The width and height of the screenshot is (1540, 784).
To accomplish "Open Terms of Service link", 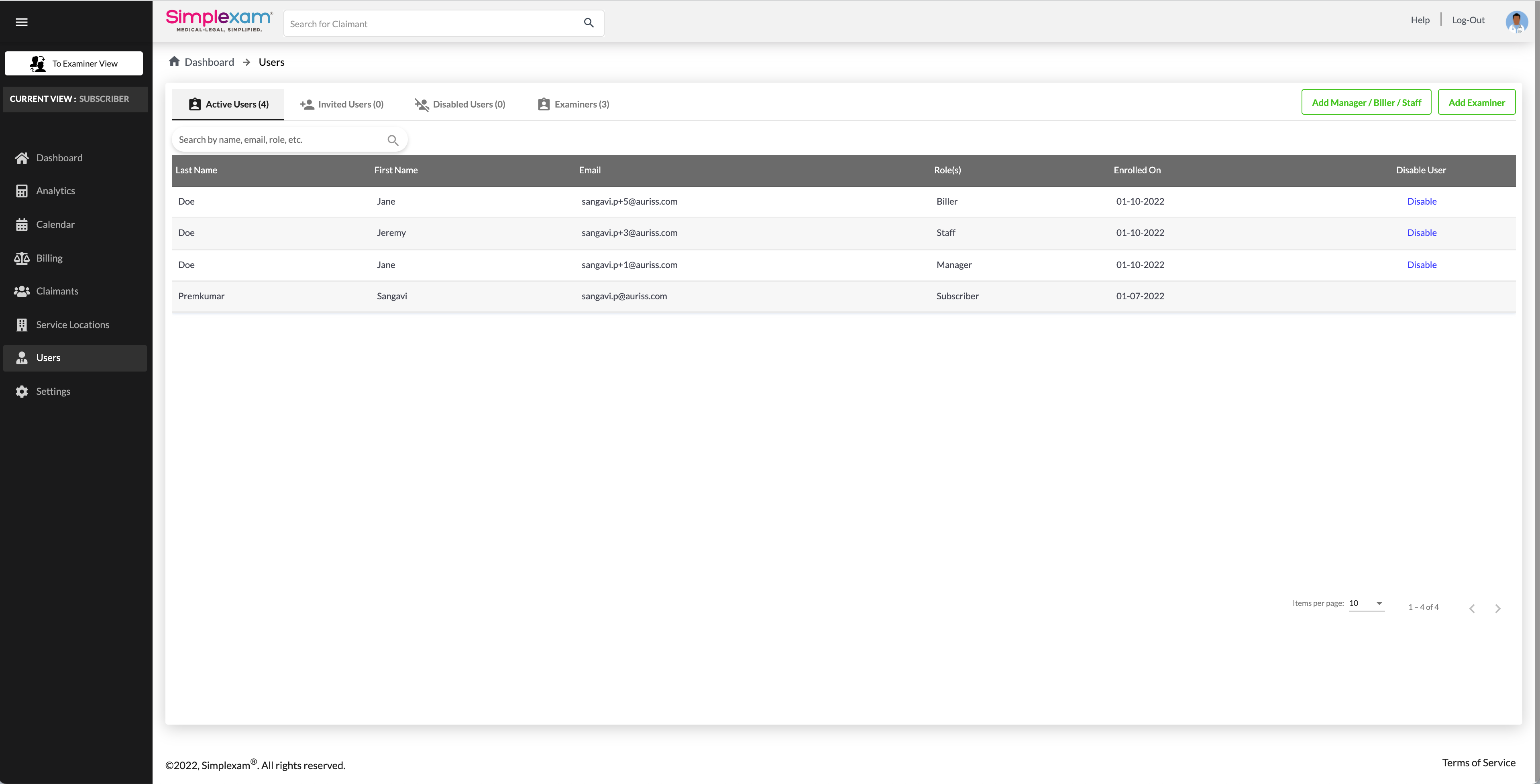I will 1479,762.
